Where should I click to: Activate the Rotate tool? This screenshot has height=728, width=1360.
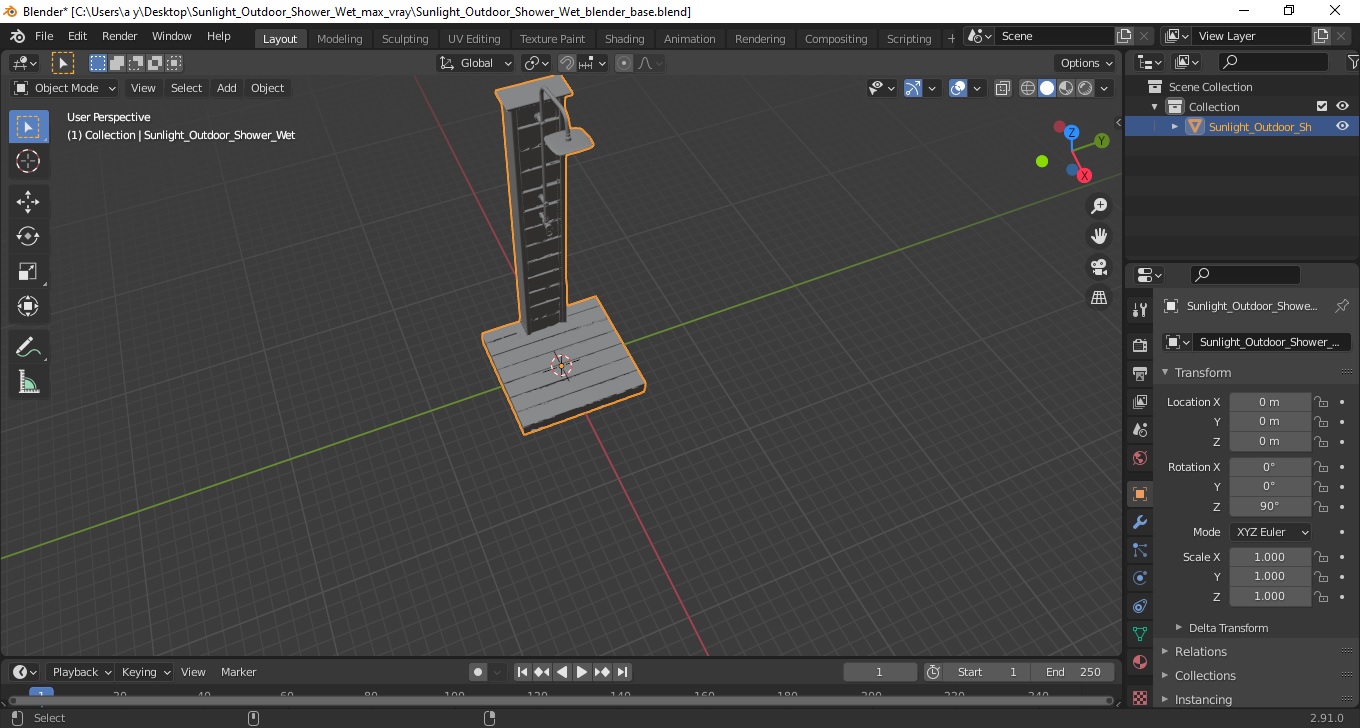[x=28, y=236]
